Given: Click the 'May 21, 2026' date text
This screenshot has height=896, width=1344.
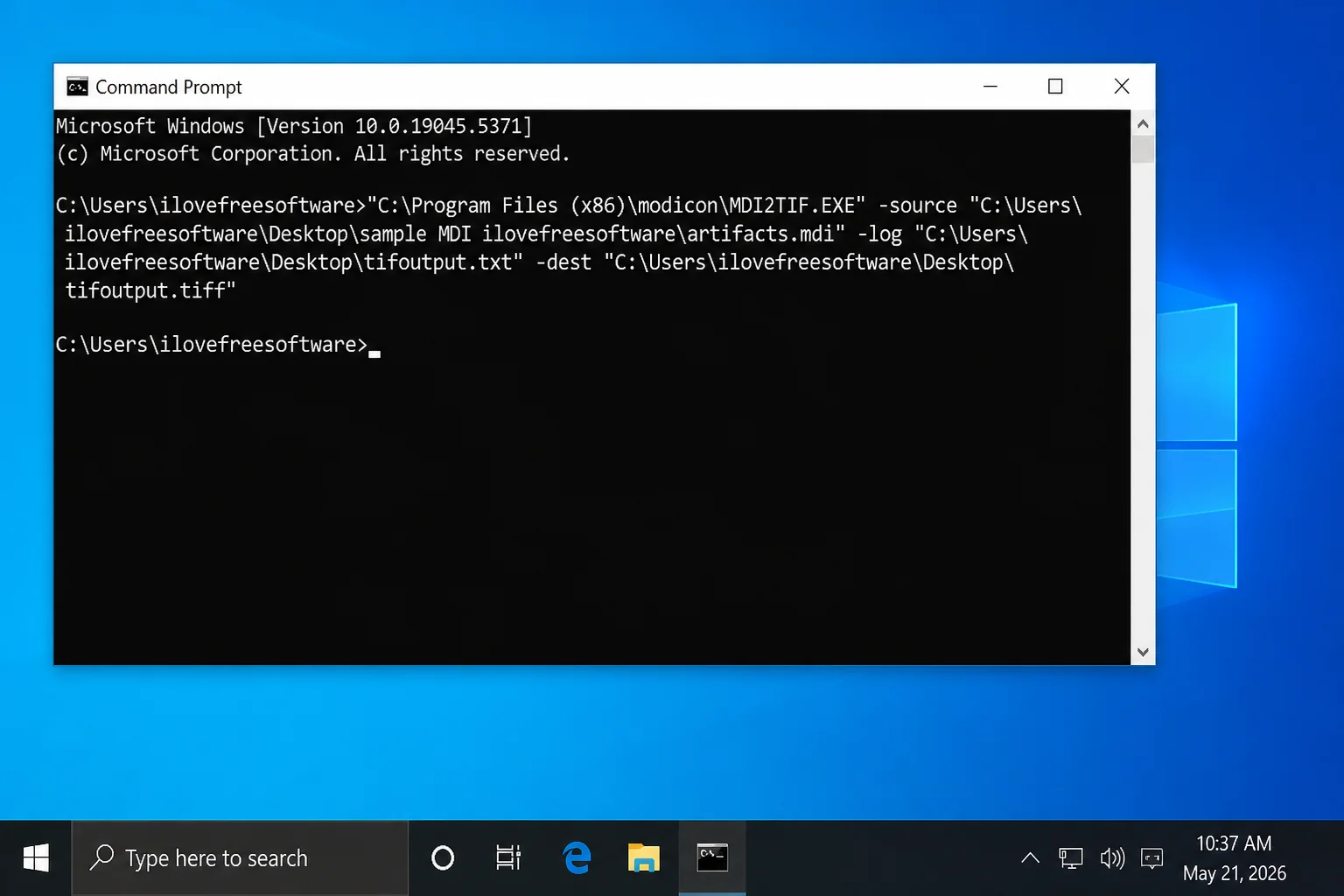Looking at the screenshot, I should pos(1235,873).
